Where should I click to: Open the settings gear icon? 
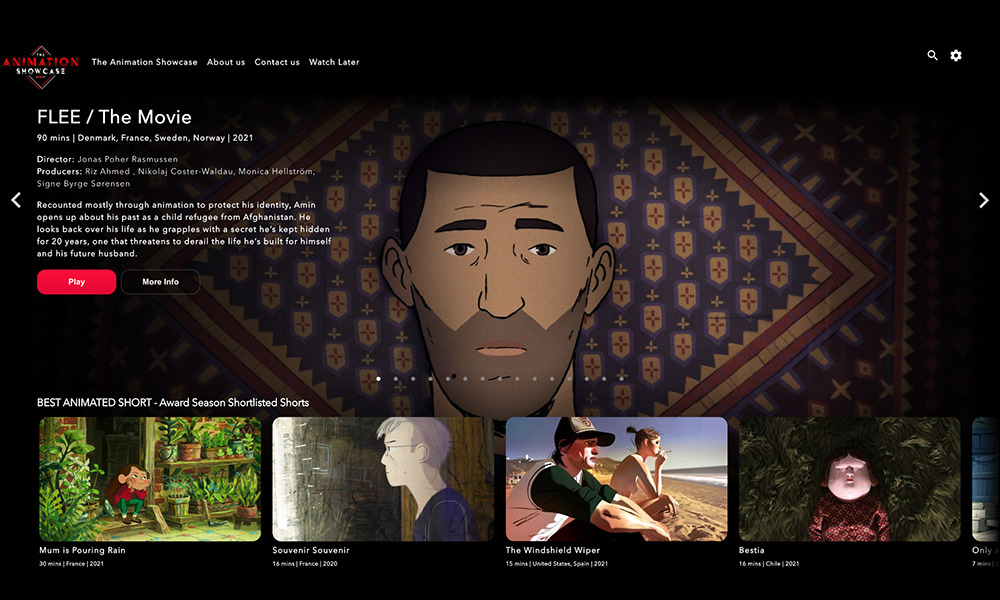click(956, 55)
